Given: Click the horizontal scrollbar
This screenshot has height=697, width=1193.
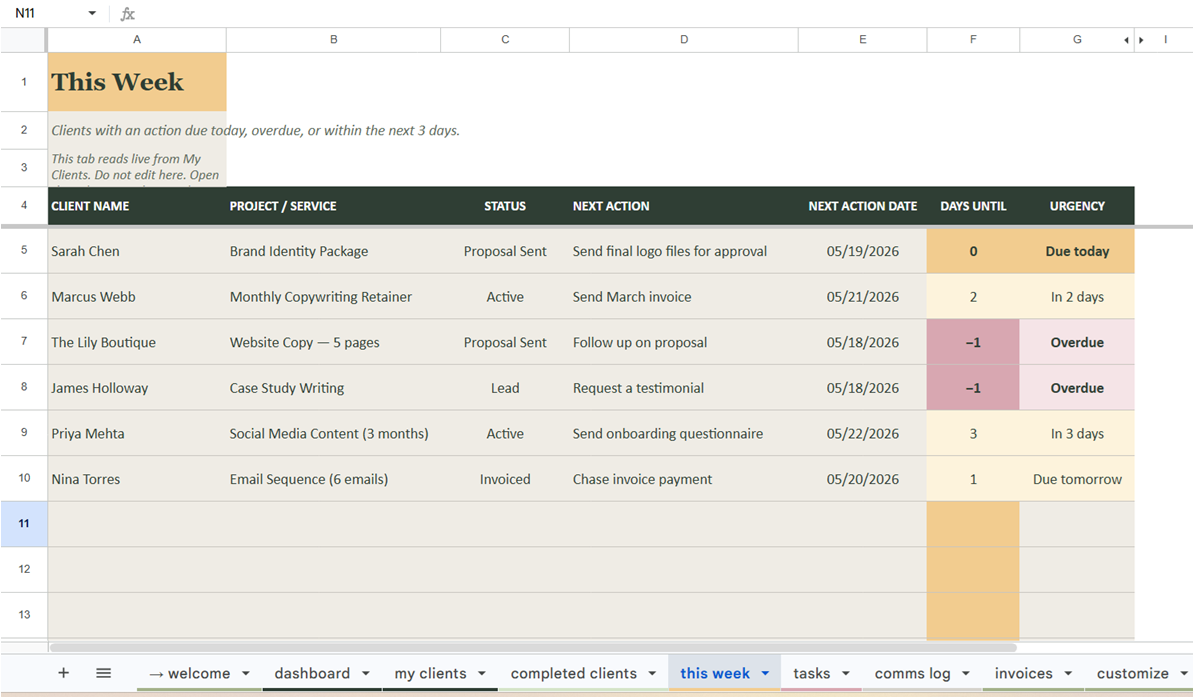Looking at the screenshot, I should [x=533, y=648].
